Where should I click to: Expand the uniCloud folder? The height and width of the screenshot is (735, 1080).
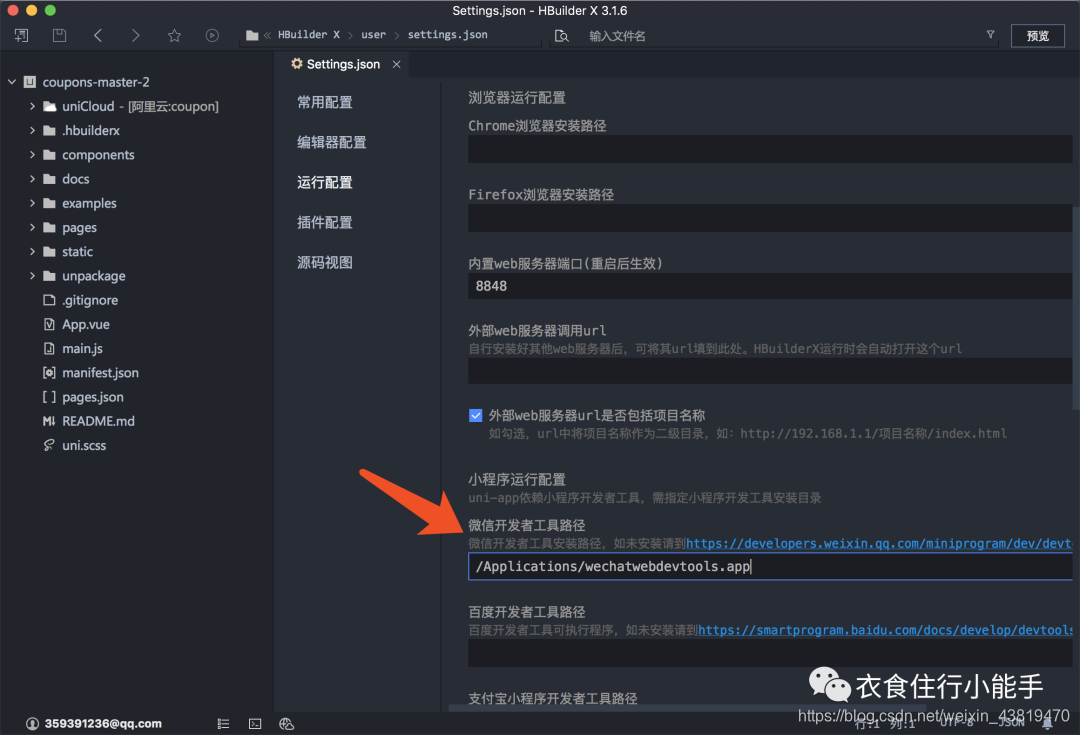(32, 106)
